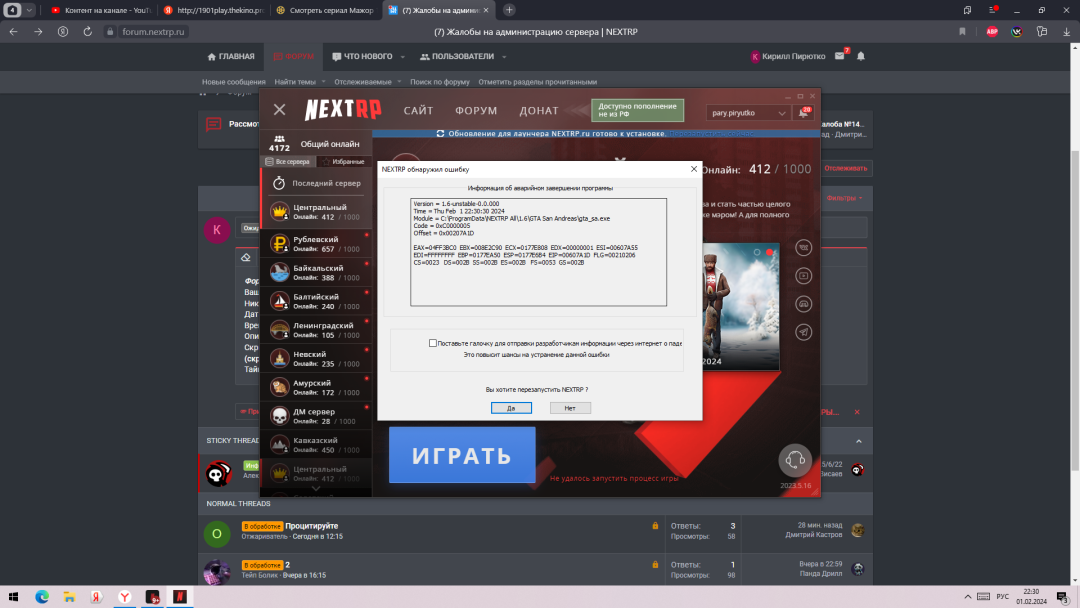Select the Рублевский server
Image resolution: width=1080 pixels, height=608 pixels.
click(x=316, y=244)
